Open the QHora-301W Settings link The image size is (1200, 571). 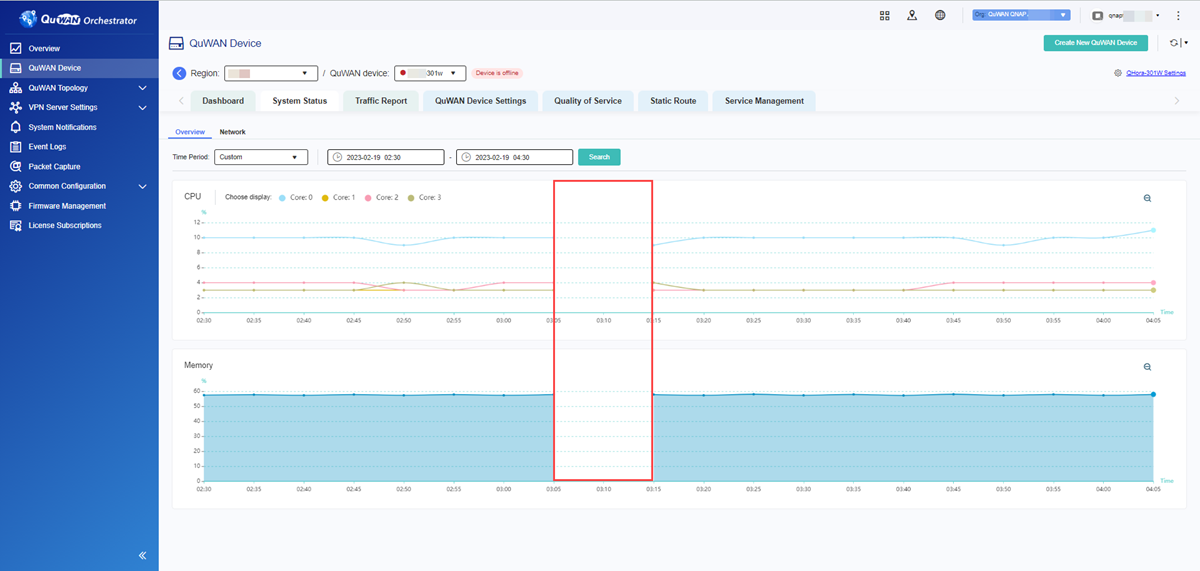pos(1156,73)
